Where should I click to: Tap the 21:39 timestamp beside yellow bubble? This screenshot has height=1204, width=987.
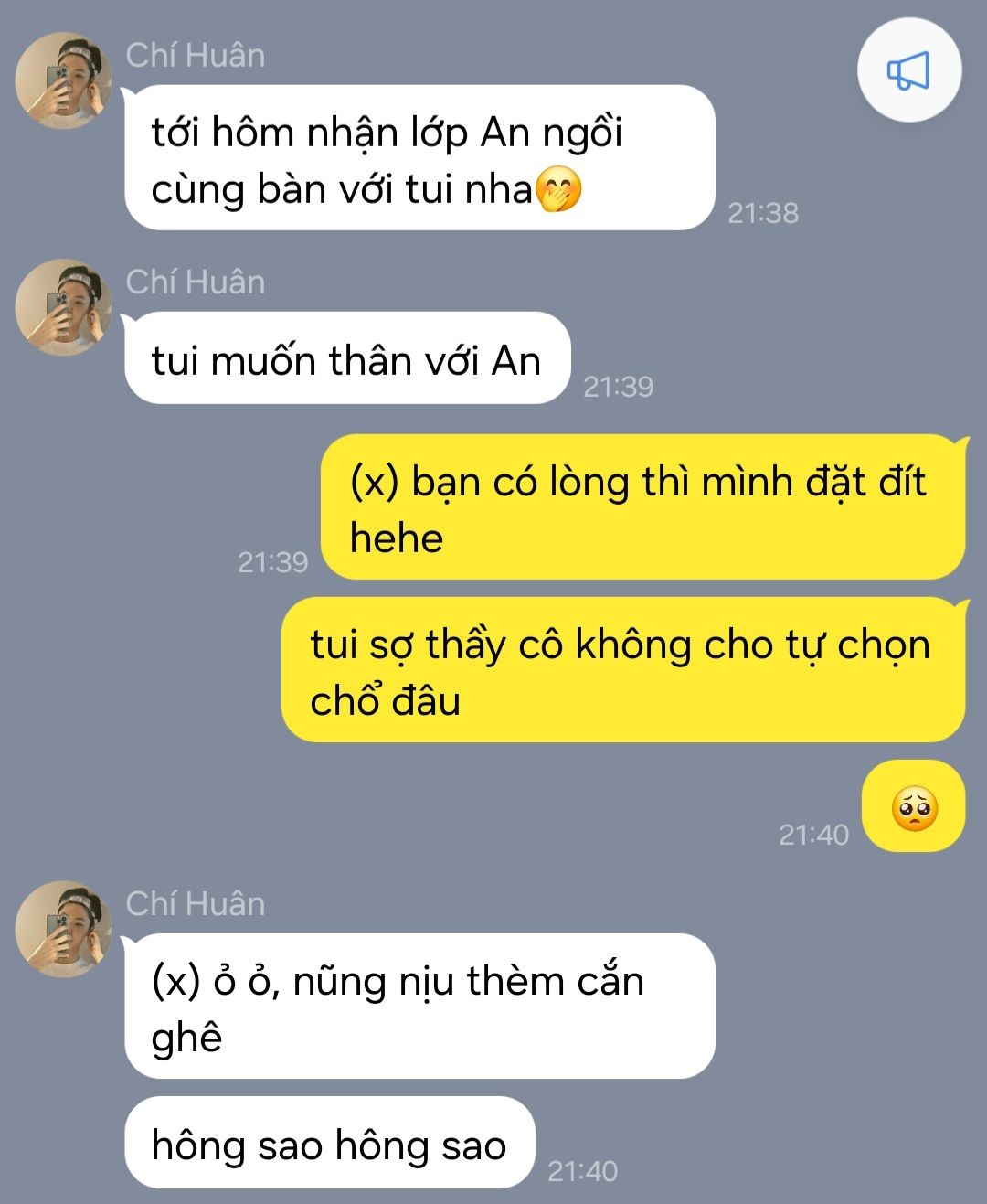[x=273, y=561]
